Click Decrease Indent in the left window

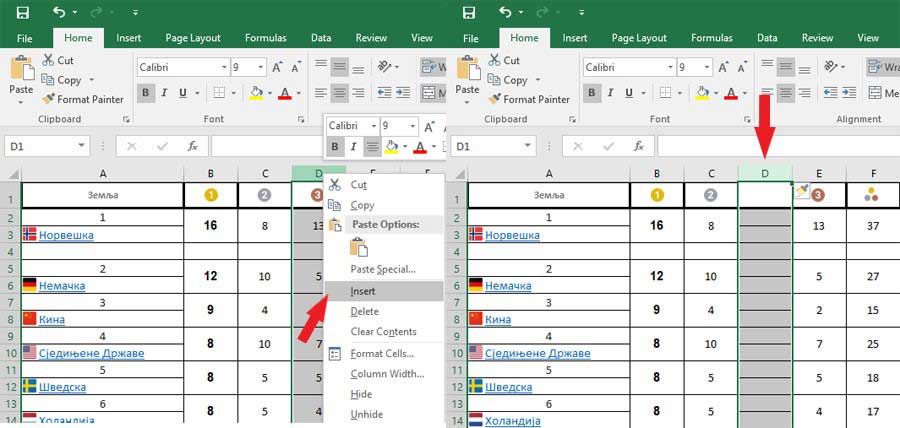tap(384, 92)
